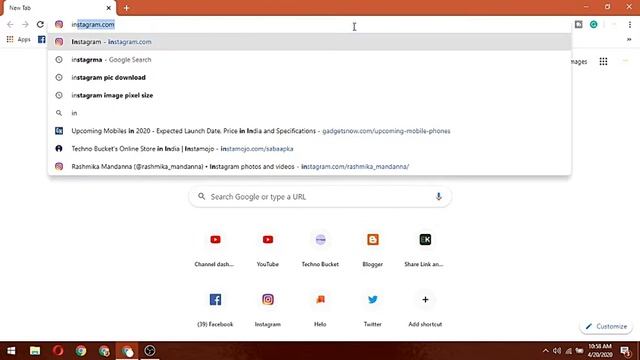The width and height of the screenshot is (640, 360).
Task: Open the Techno Bucket shortcut
Action: point(320,250)
